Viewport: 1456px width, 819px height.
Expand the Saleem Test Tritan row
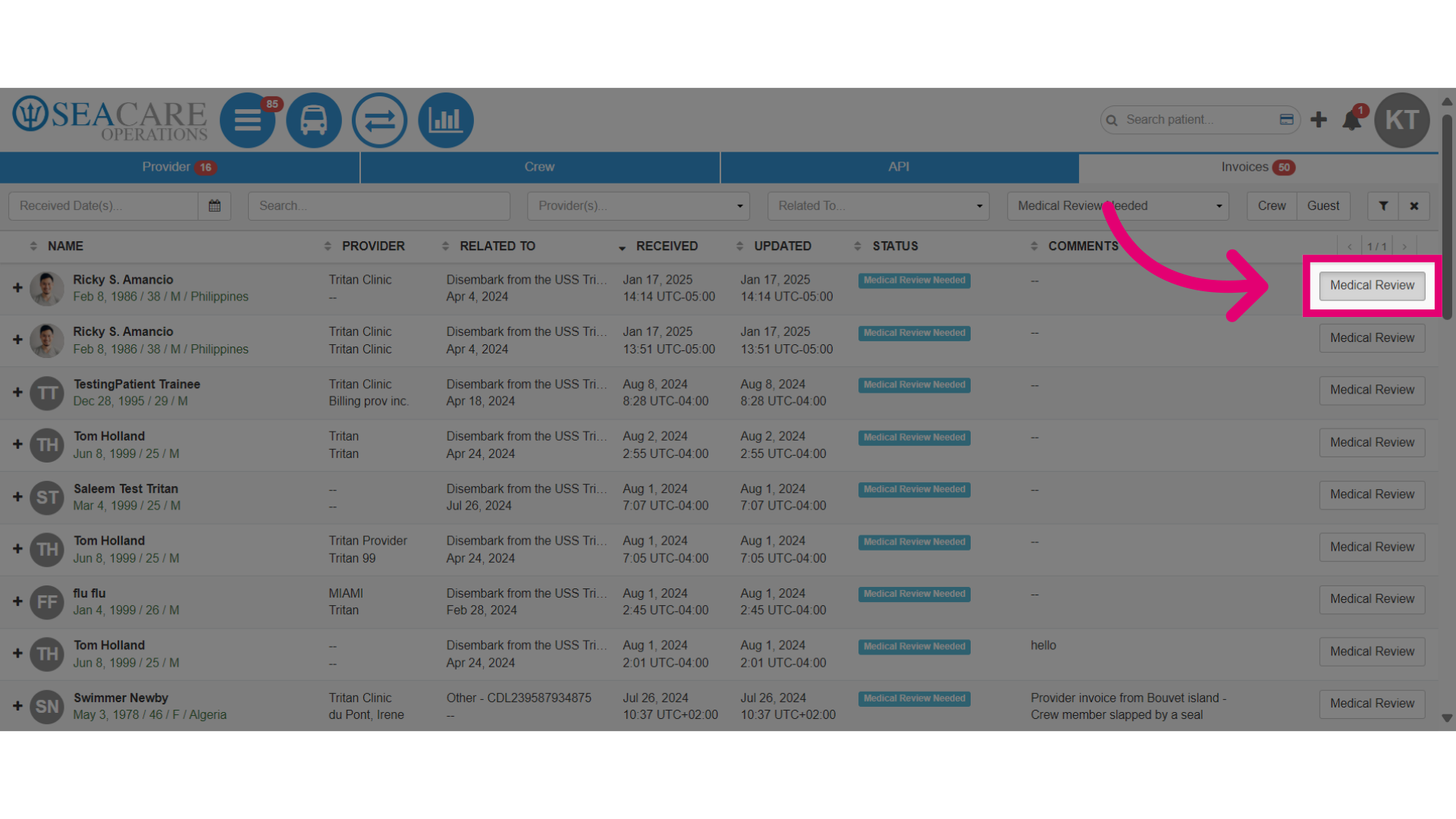17,497
